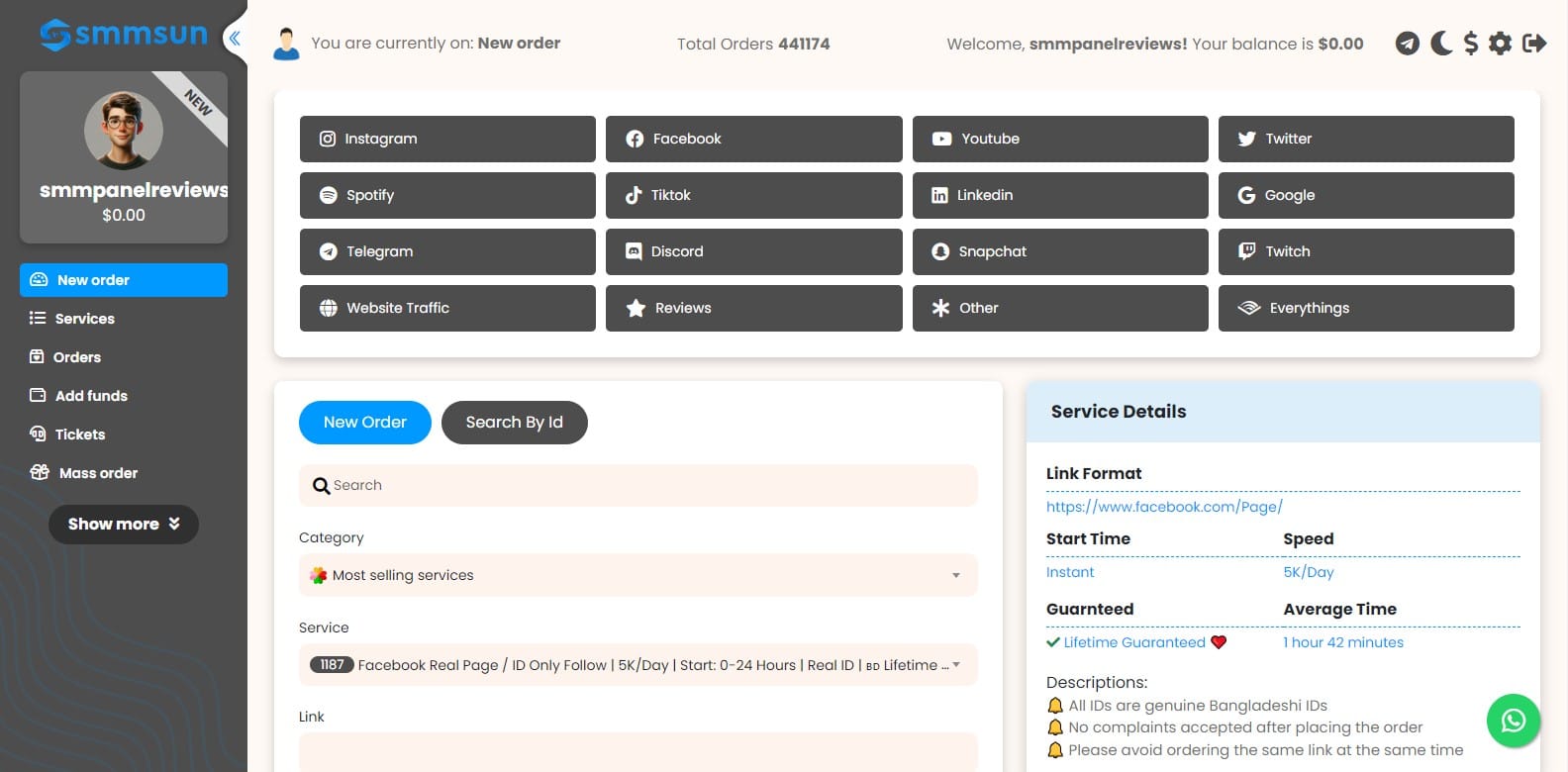Click the Facebook page link format URL
Viewport: 1568px width, 772px height.
[x=1164, y=507]
